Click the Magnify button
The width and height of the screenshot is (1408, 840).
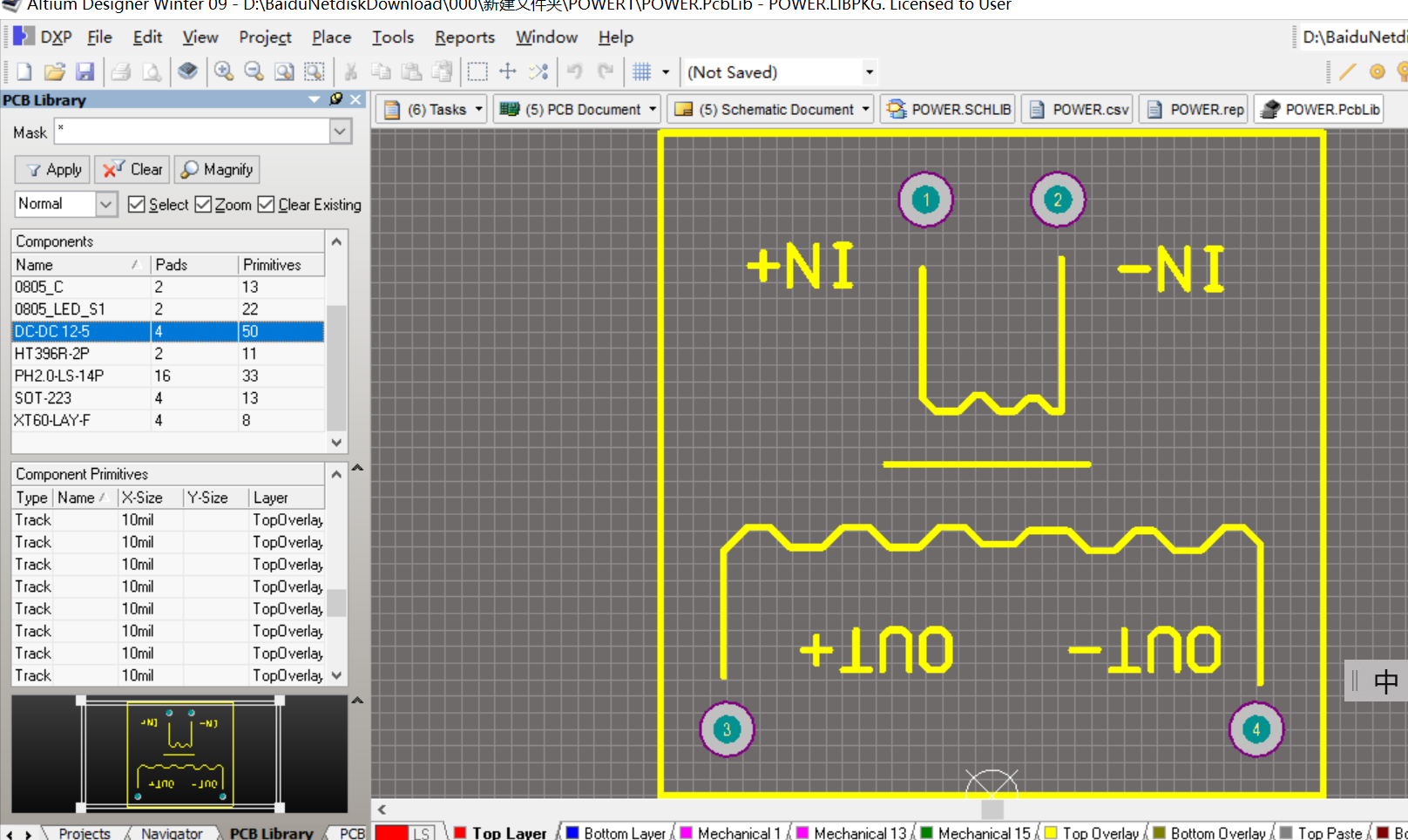(x=217, y=169)
